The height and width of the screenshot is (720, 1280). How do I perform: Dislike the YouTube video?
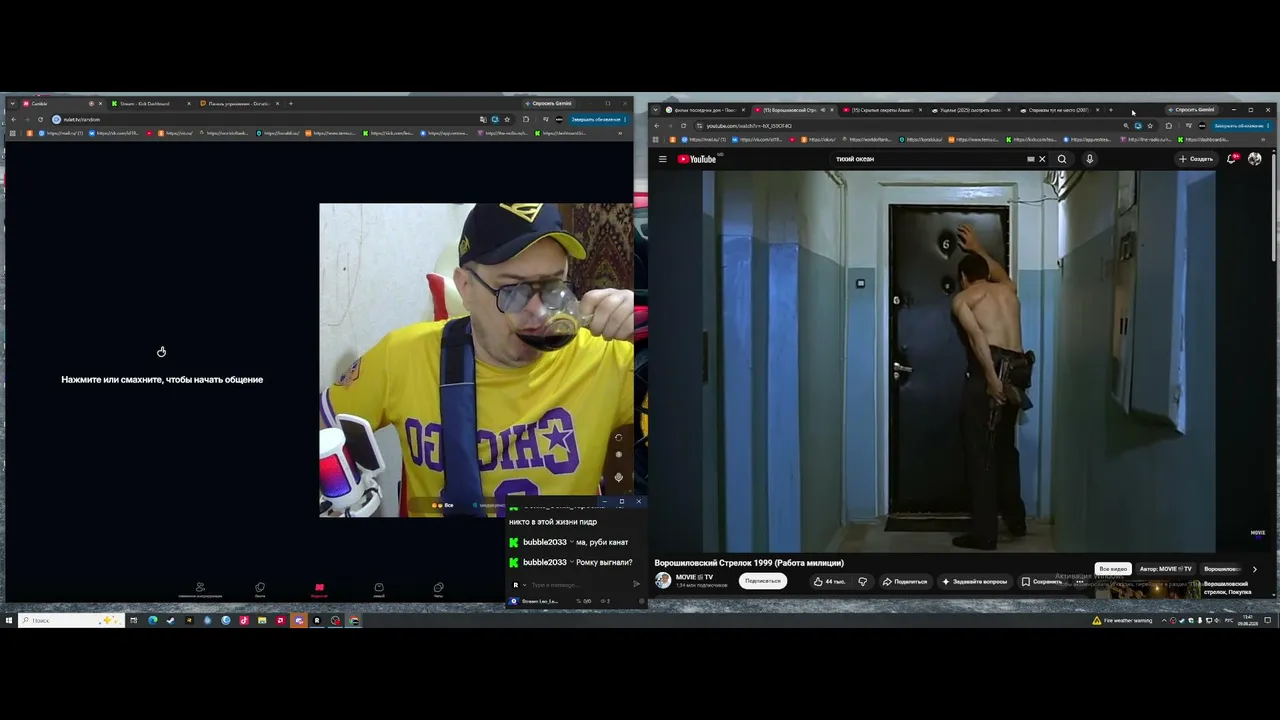coord(862,581)
